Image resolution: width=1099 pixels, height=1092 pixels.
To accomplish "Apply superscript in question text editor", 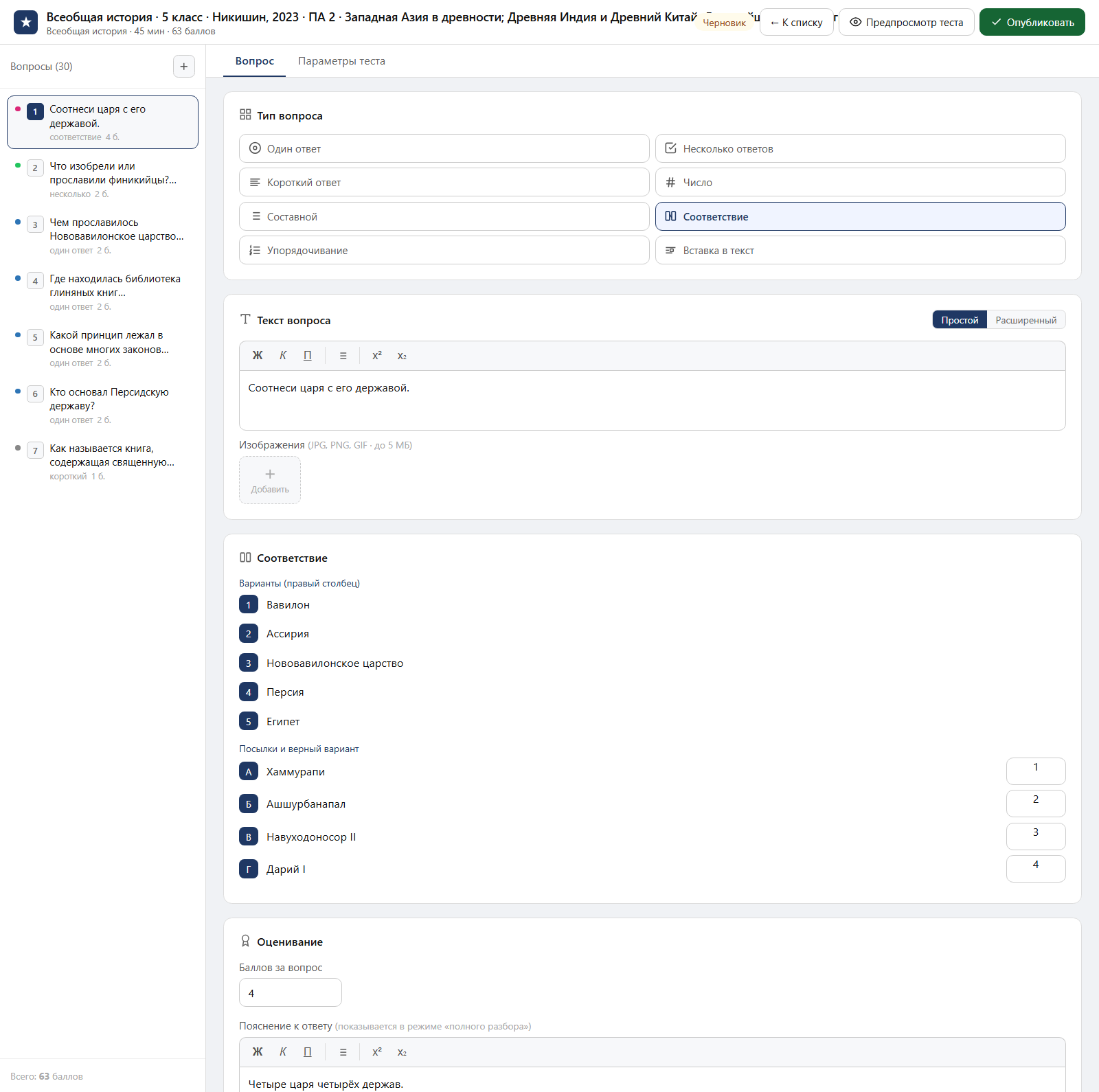I will [377, 356].
